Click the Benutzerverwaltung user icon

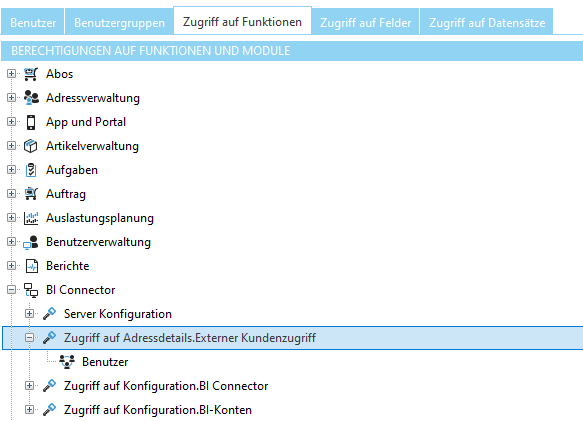31,242
